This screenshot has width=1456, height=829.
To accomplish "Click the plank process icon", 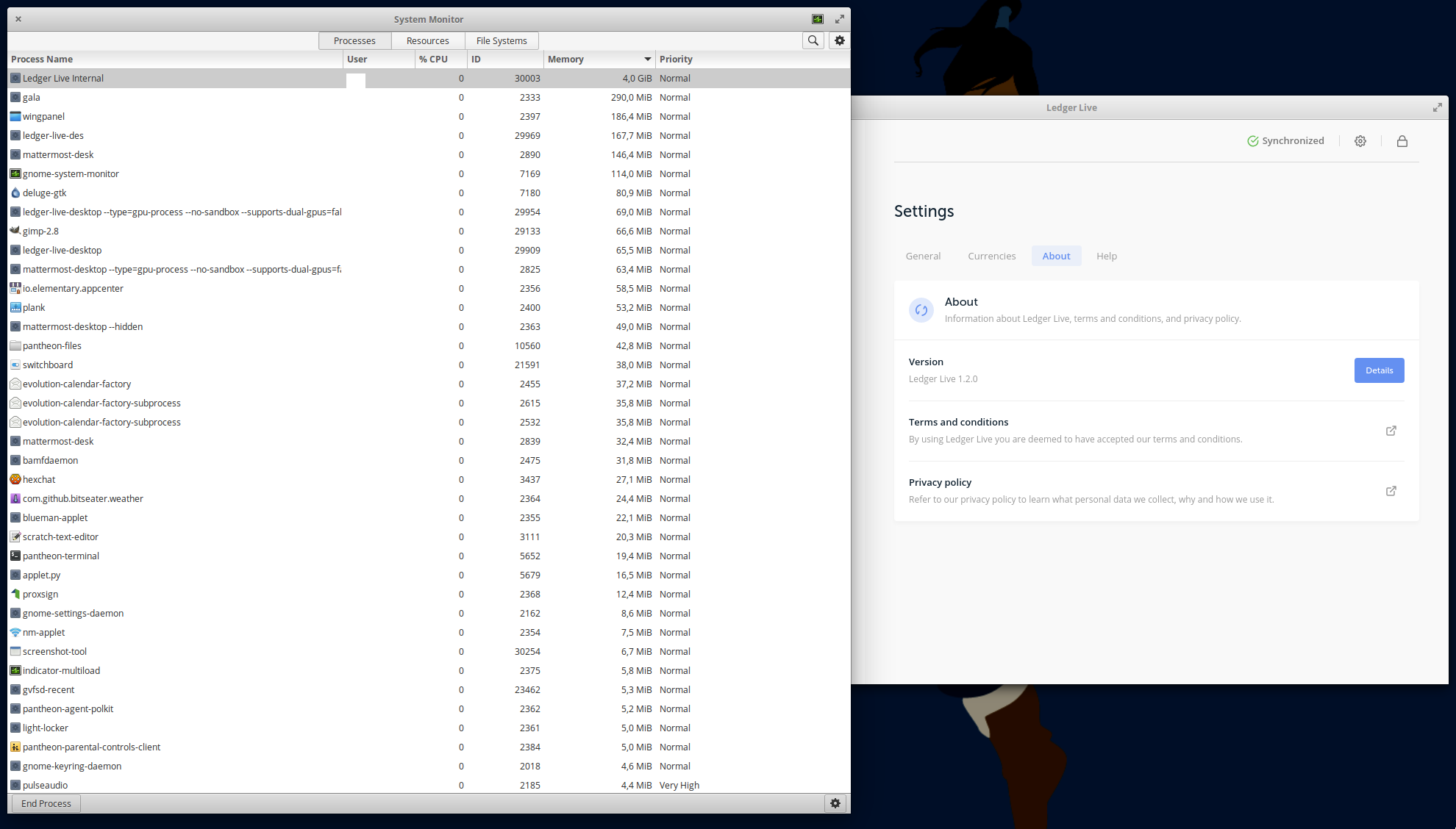I will pyautogui.click(x=15, y=307).
